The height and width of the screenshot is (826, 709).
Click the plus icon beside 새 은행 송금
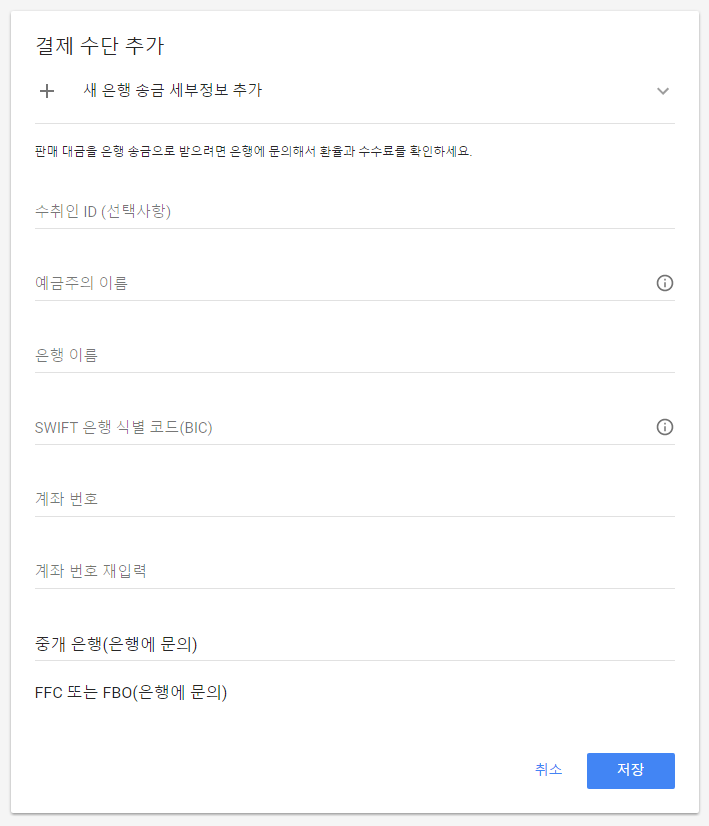click(47, 91)
